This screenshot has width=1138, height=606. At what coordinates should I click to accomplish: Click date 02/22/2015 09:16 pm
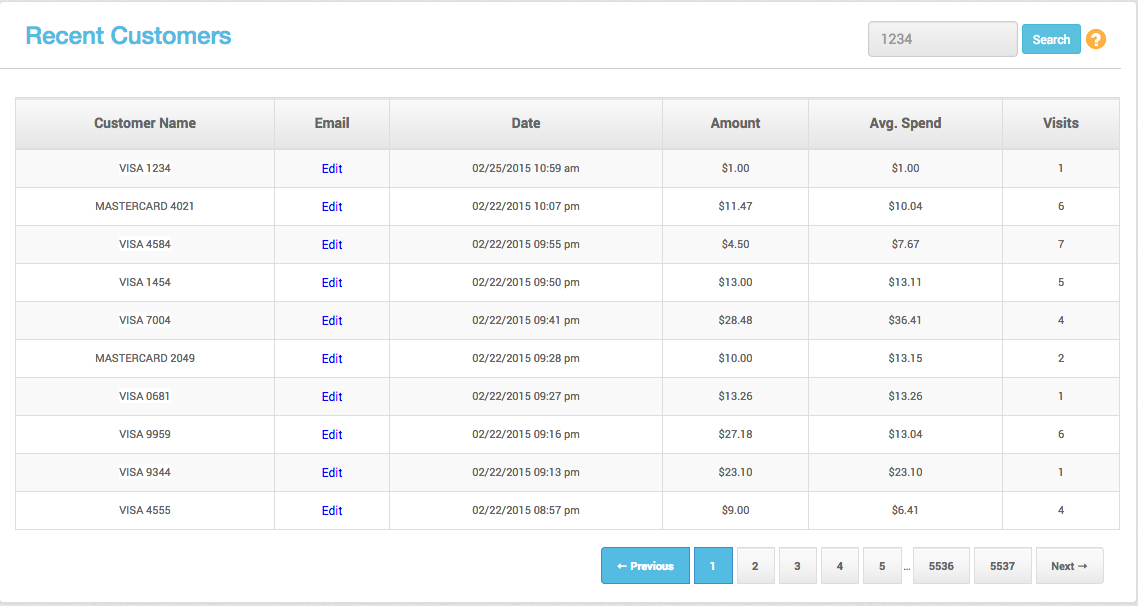[x=525, y=434]
